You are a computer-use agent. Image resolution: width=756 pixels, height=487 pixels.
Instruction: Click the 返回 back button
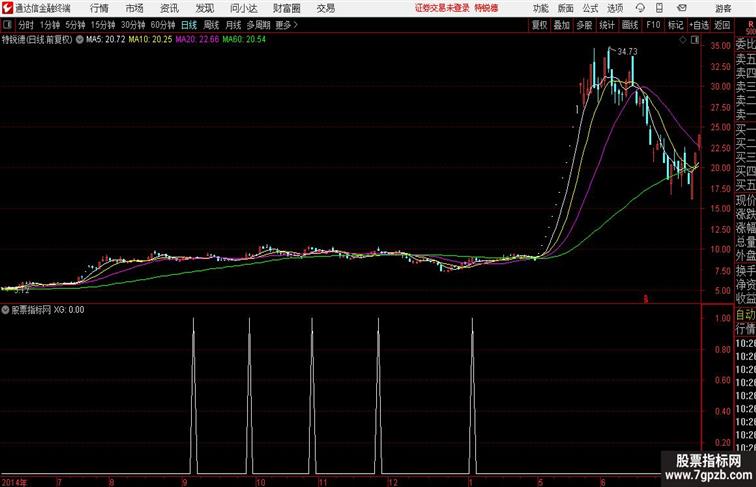point(722,25)
